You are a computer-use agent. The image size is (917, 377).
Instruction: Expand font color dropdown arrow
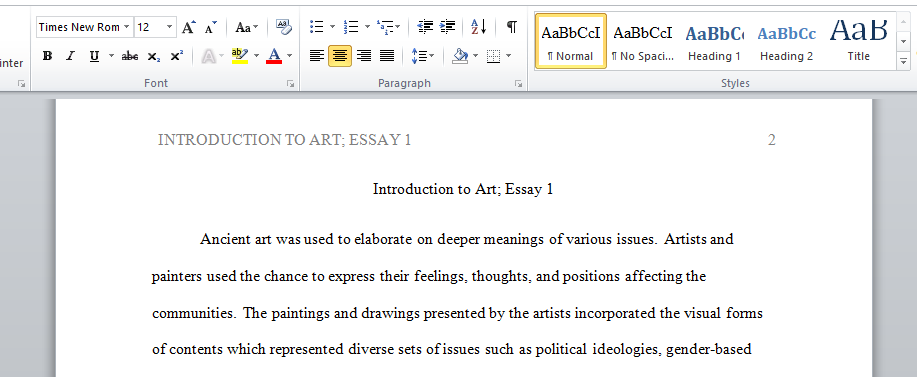click(289, 56)
